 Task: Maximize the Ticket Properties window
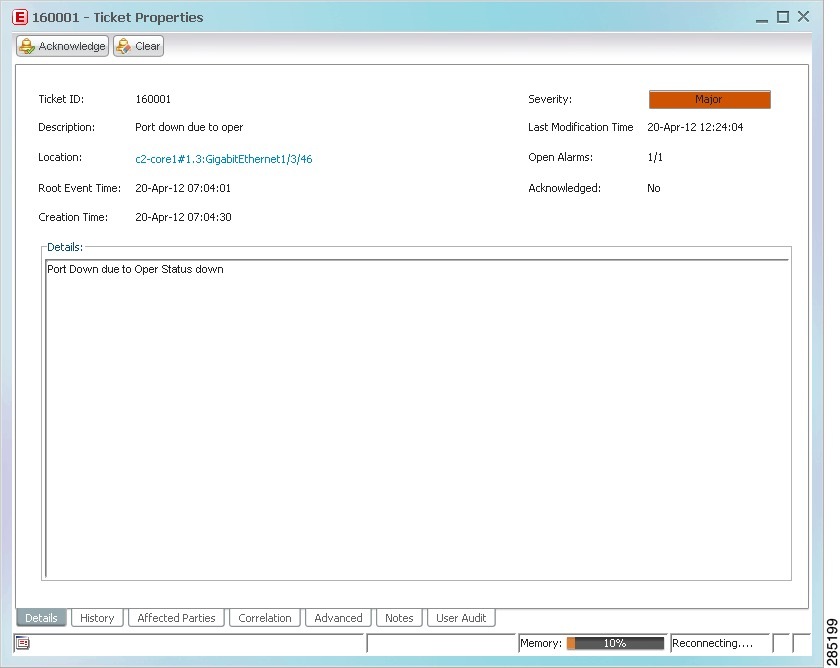tap(783, 17)
